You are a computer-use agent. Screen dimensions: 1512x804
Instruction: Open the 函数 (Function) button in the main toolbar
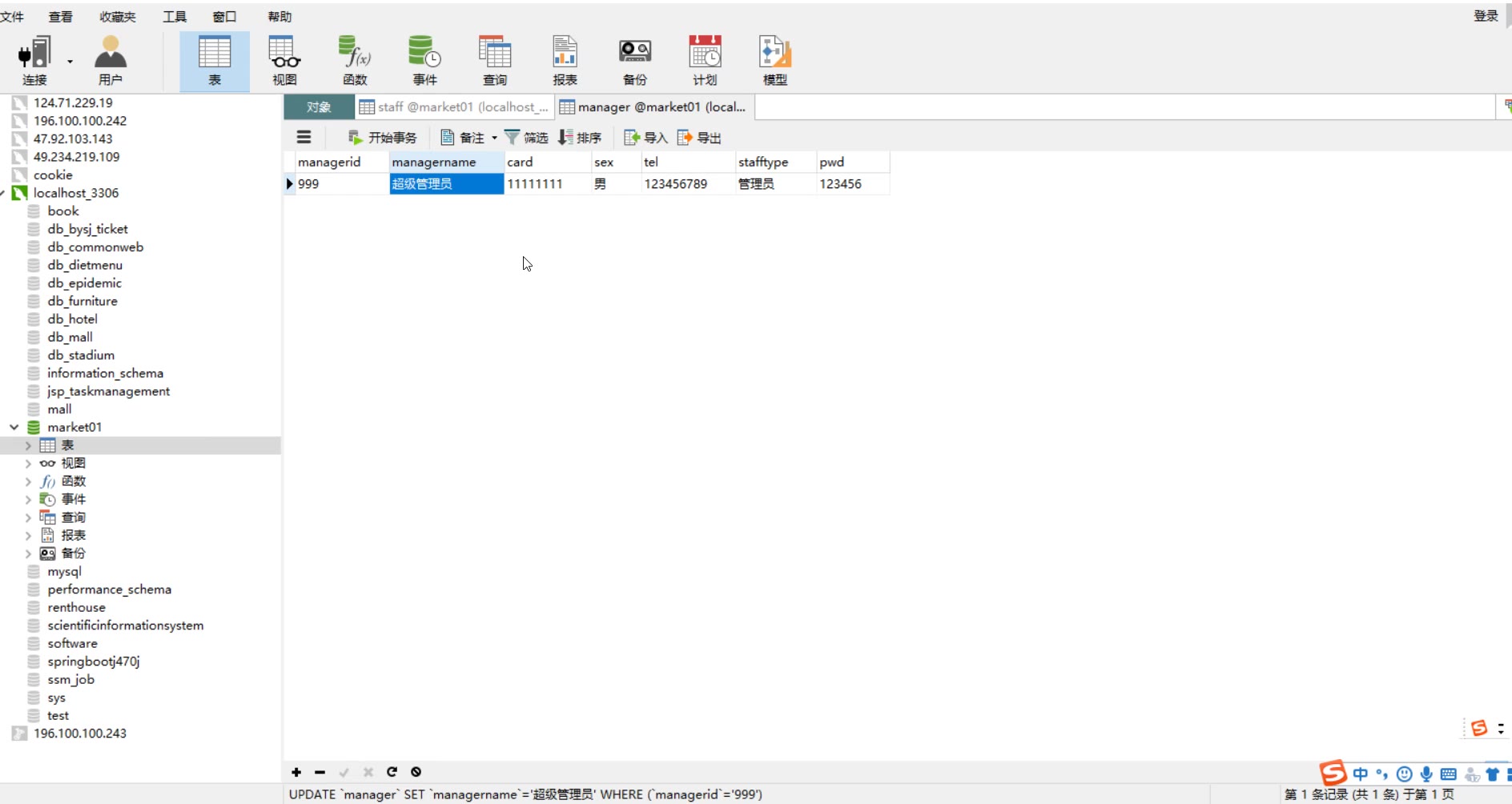[x=355, y=60]
